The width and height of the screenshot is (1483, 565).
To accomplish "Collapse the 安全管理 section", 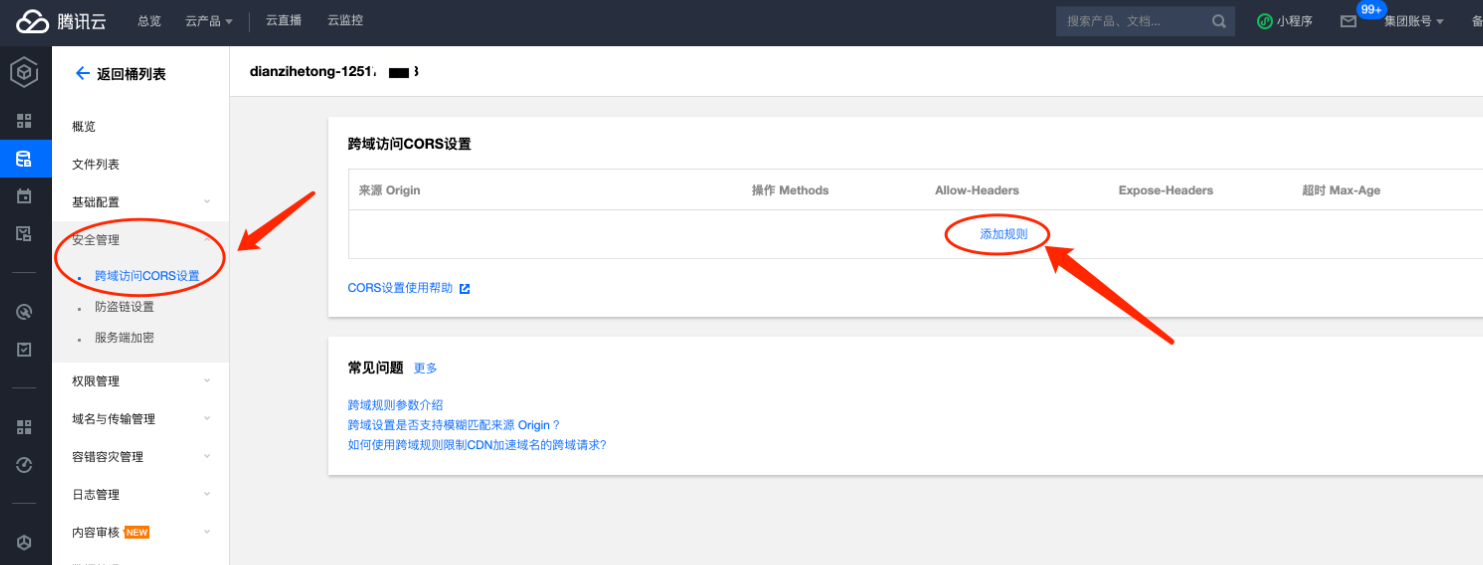I will point(140,240).
